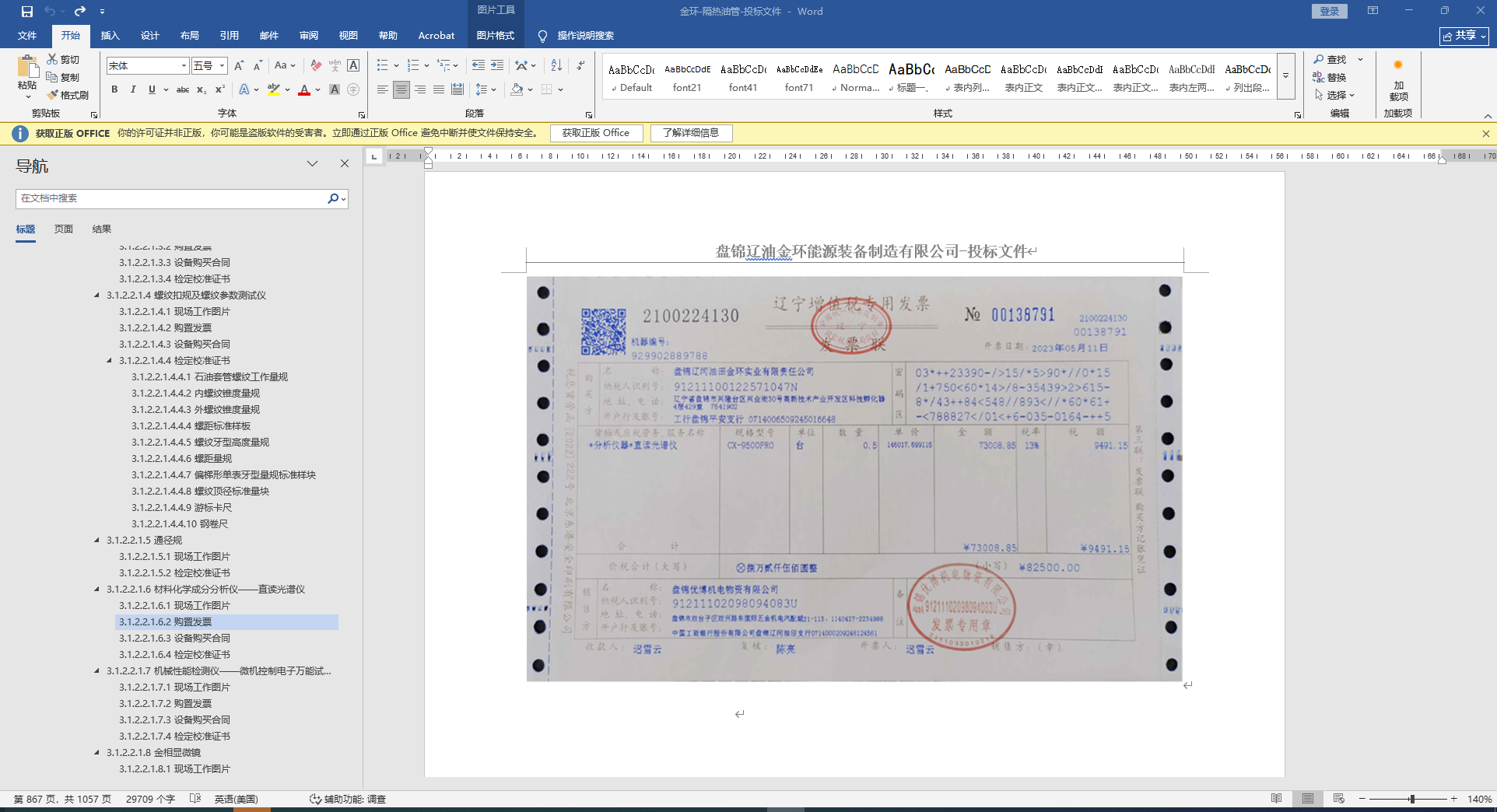Click the Copy button

pos(63,77)
